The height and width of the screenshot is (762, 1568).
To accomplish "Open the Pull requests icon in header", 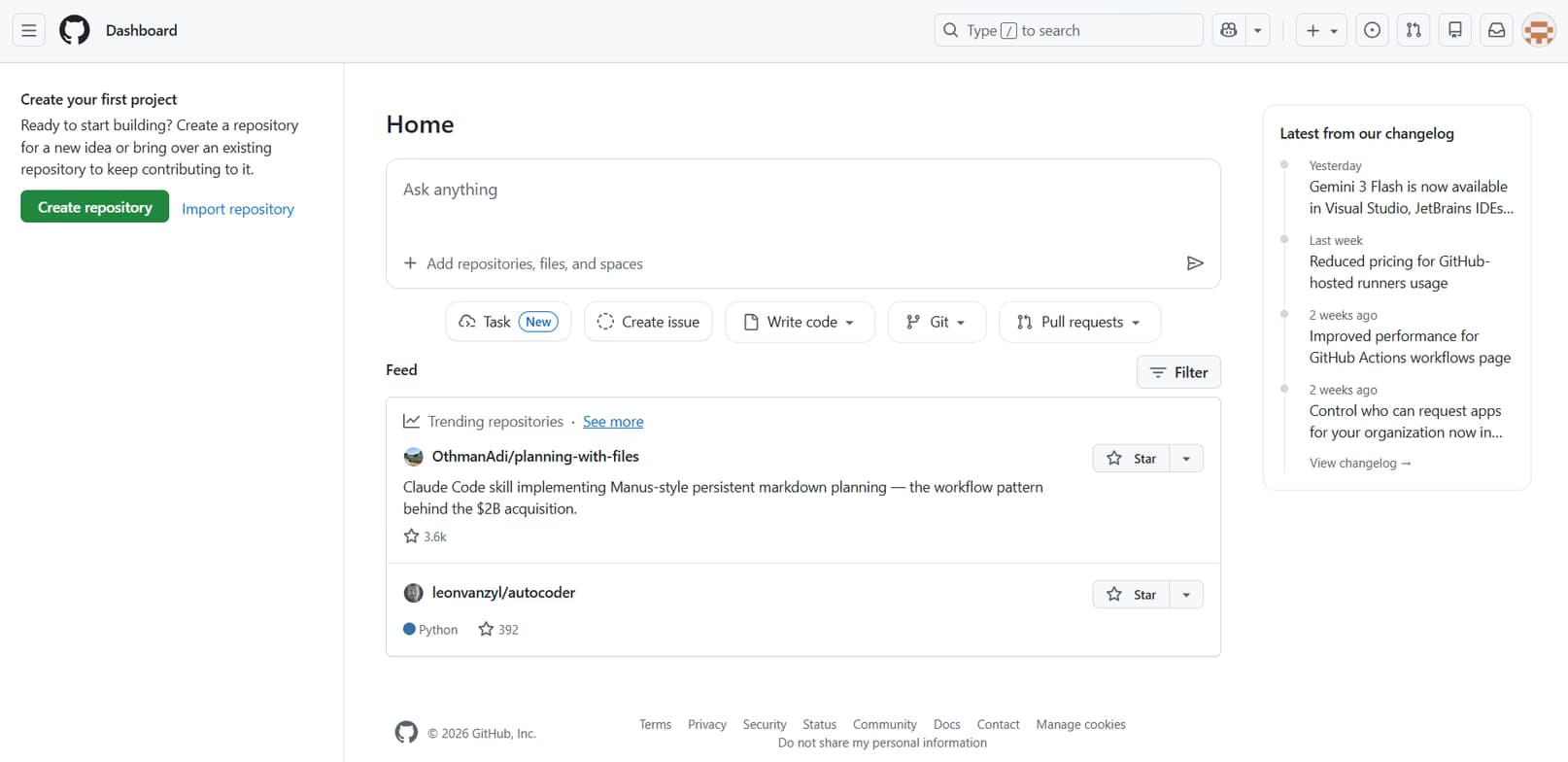I will (1414, 30).
